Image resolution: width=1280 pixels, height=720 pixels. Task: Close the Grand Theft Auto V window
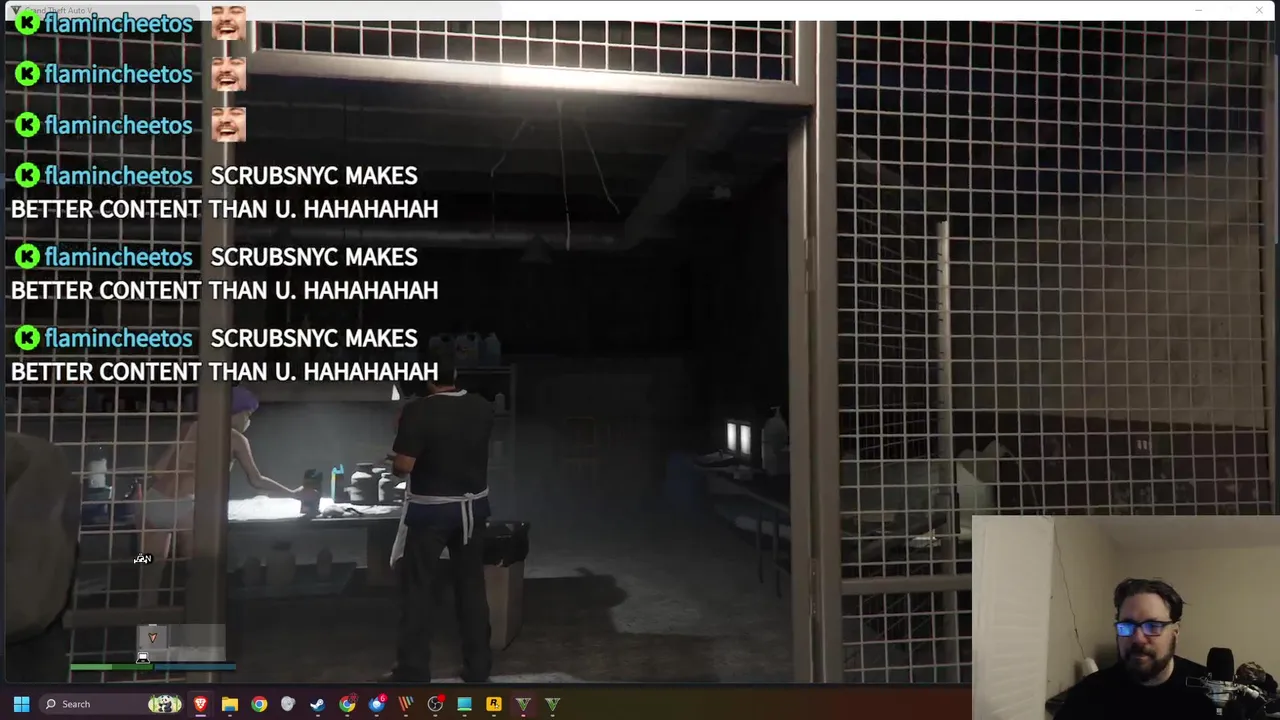coord(1258,10)
